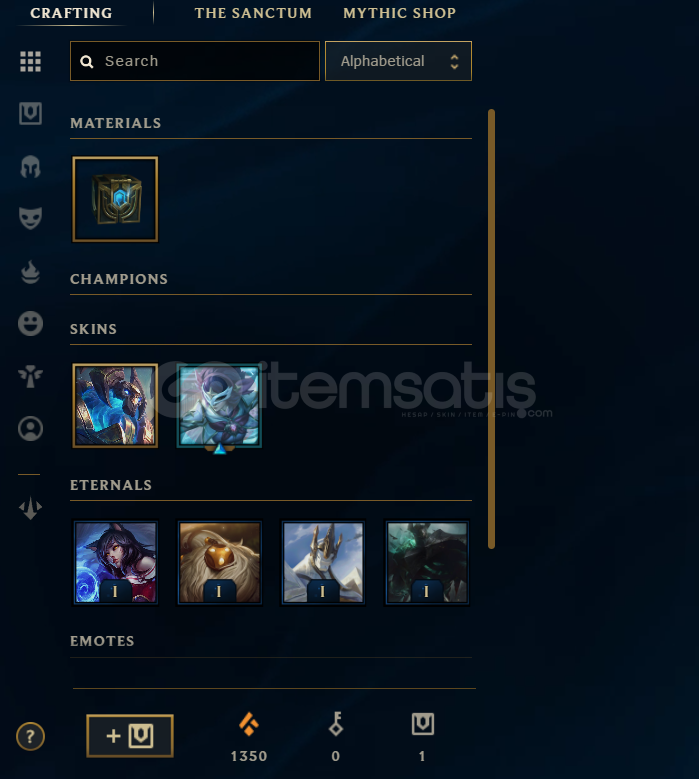Click the orange essence 1350 currency icon
Viewport: 699px width, 779px height.
point(249,724)
